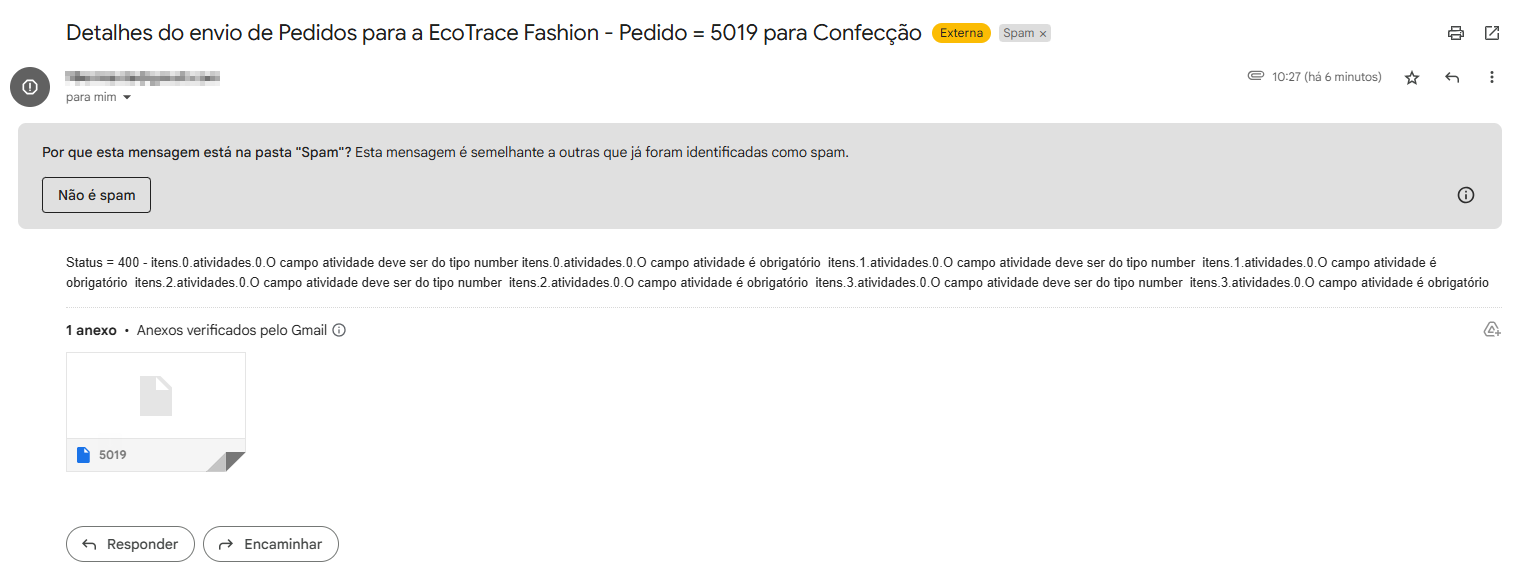Remove the Spam label with its x
The width and height of the screenshot is (1525, 584).
(x=1043, y=34)
